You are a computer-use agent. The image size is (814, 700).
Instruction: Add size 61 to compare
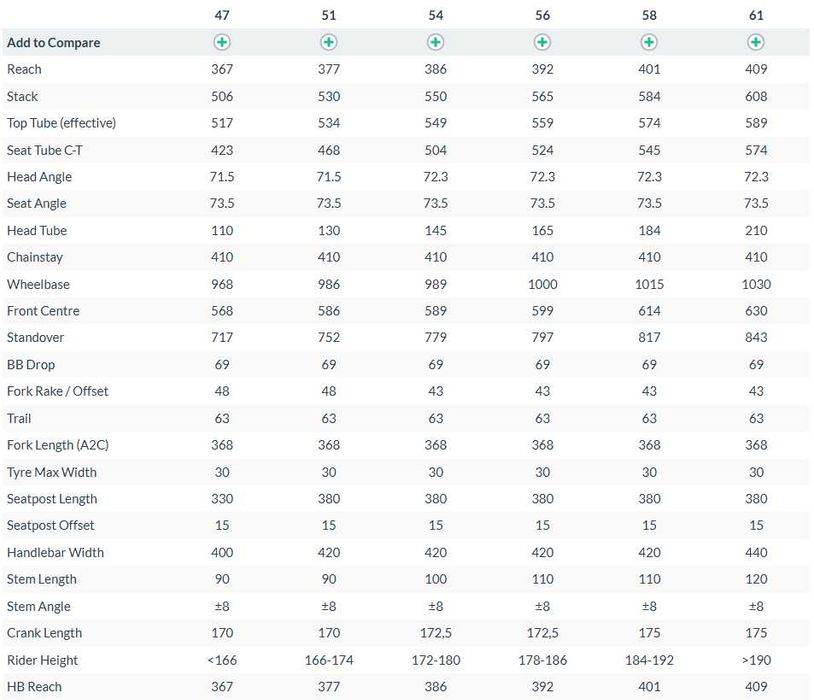(756, 42)
